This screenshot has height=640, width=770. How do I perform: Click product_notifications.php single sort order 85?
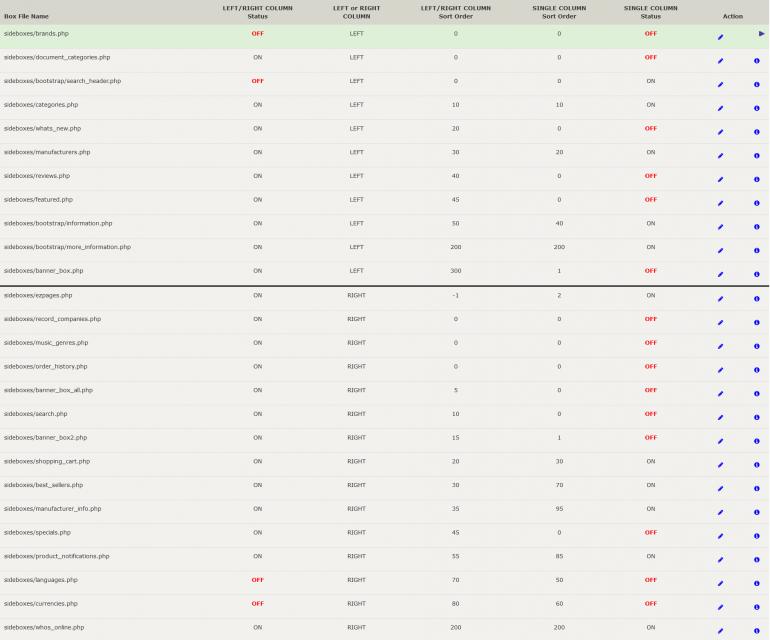pyautogui.click(x=559, y=556)
